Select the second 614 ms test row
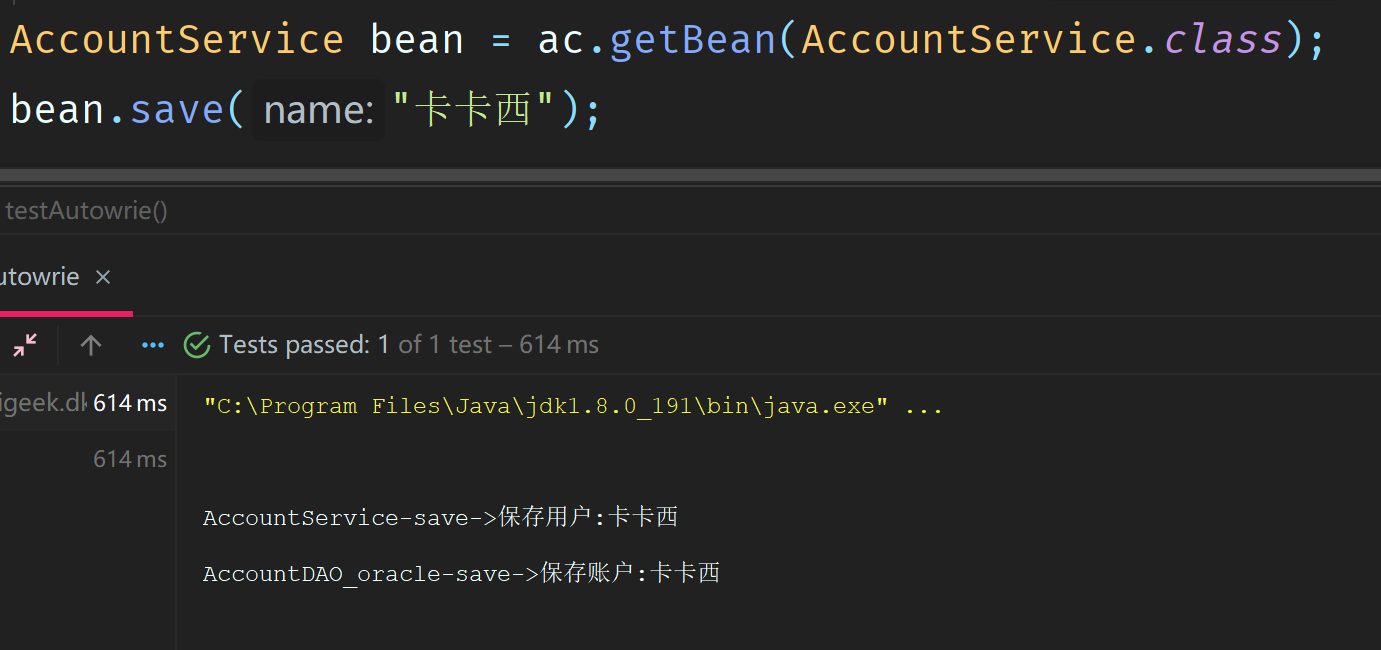This screenshot has width=1381, height=650. [87, 459]
